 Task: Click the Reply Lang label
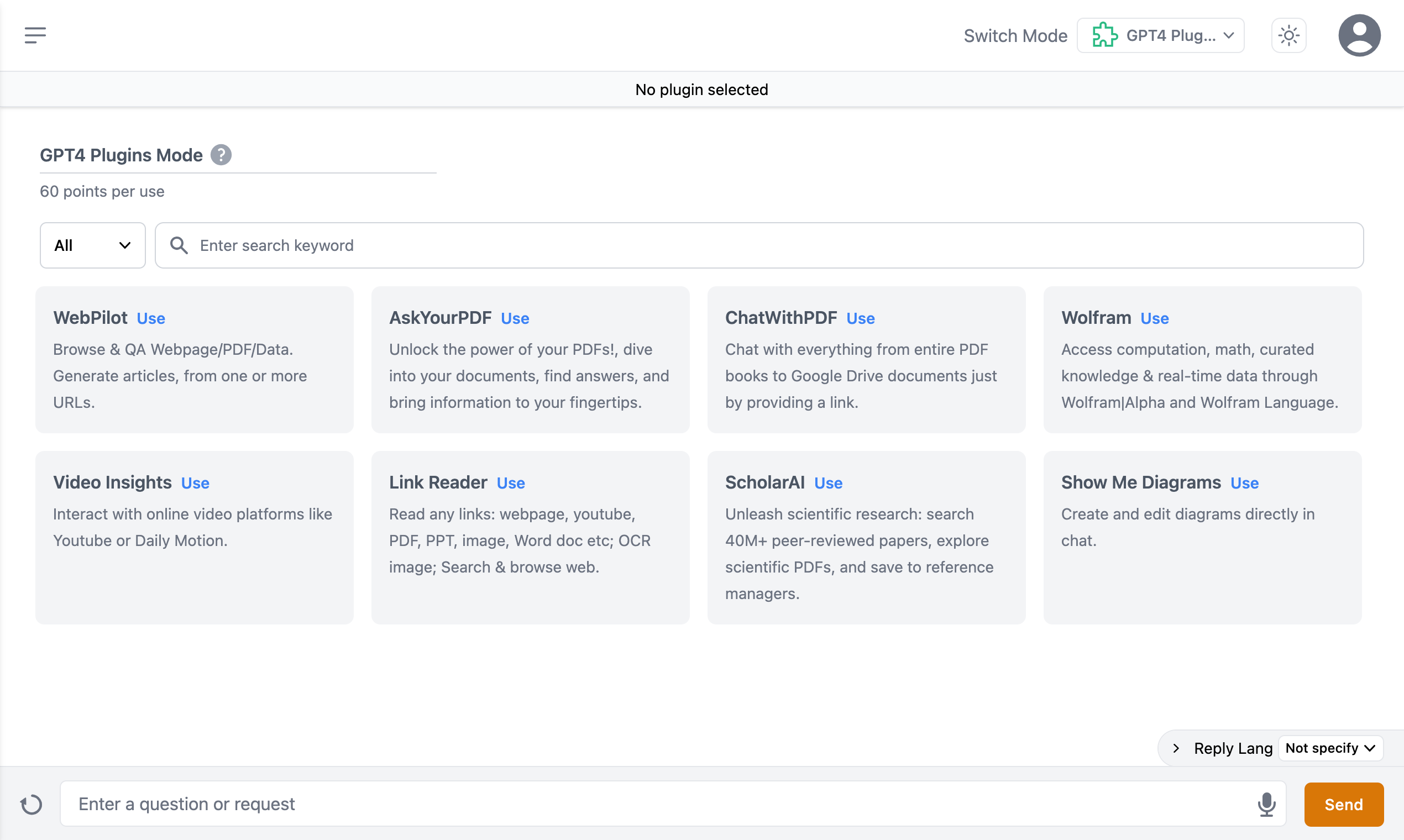[1233, 748]
